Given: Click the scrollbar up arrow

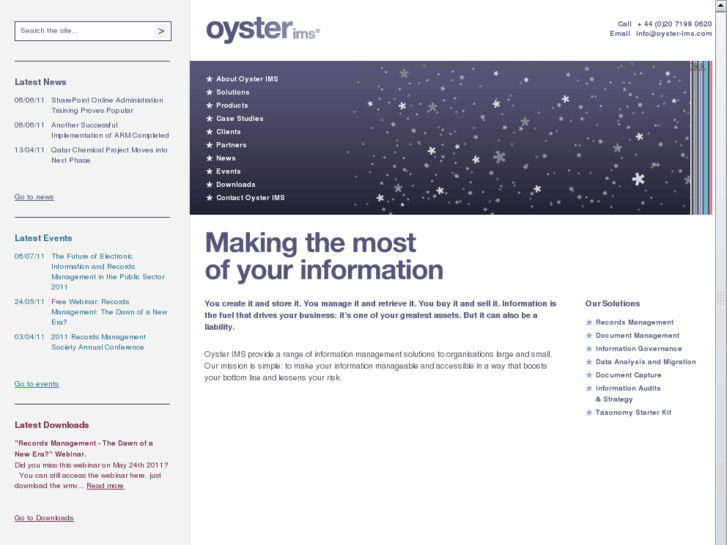Looking at the screenshot, I should pyautogui.click(x=721, y=5).
